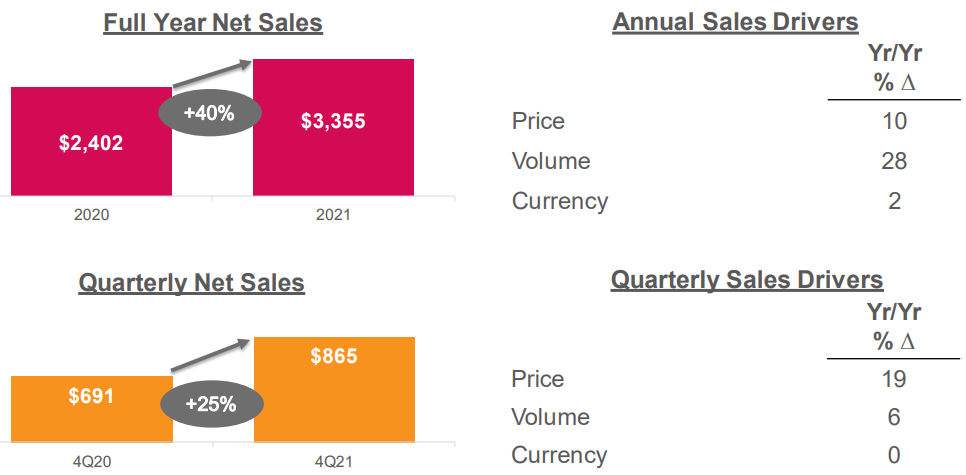
Task: Select the crimson 2020 bar showing $2,402
Action: [x=91, y=142]
